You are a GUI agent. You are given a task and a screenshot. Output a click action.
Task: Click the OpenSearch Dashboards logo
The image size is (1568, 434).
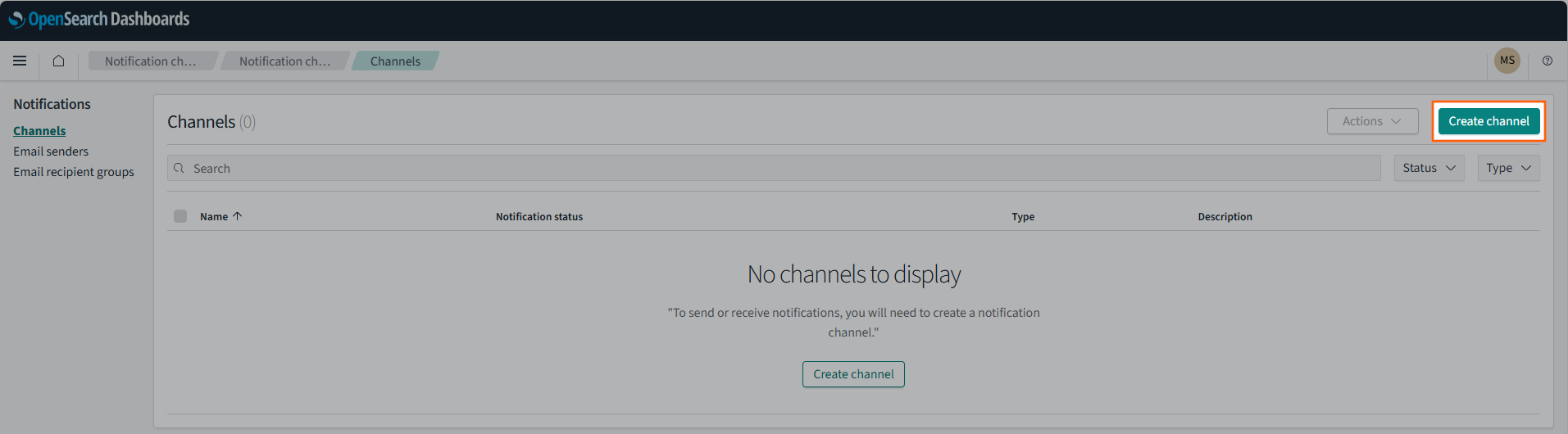pos(99,19)
